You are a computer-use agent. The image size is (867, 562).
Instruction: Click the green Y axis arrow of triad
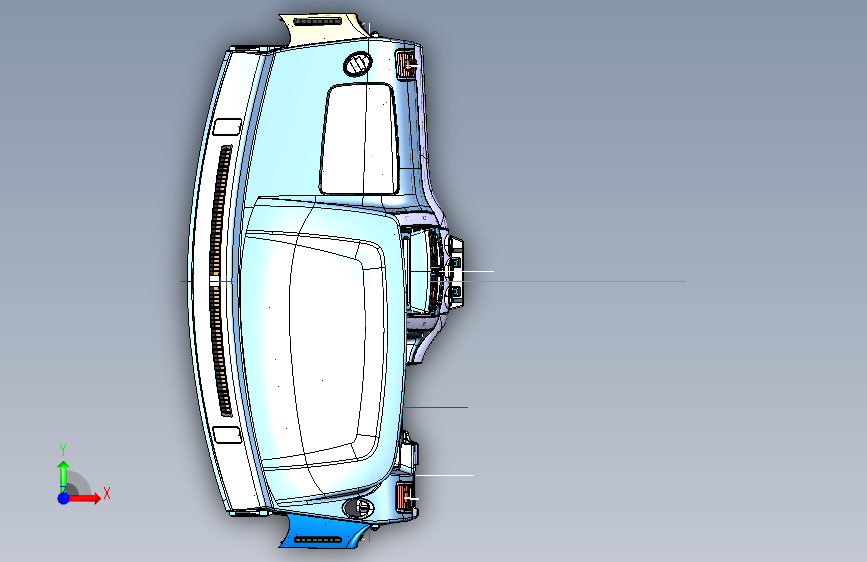[63, 475]
